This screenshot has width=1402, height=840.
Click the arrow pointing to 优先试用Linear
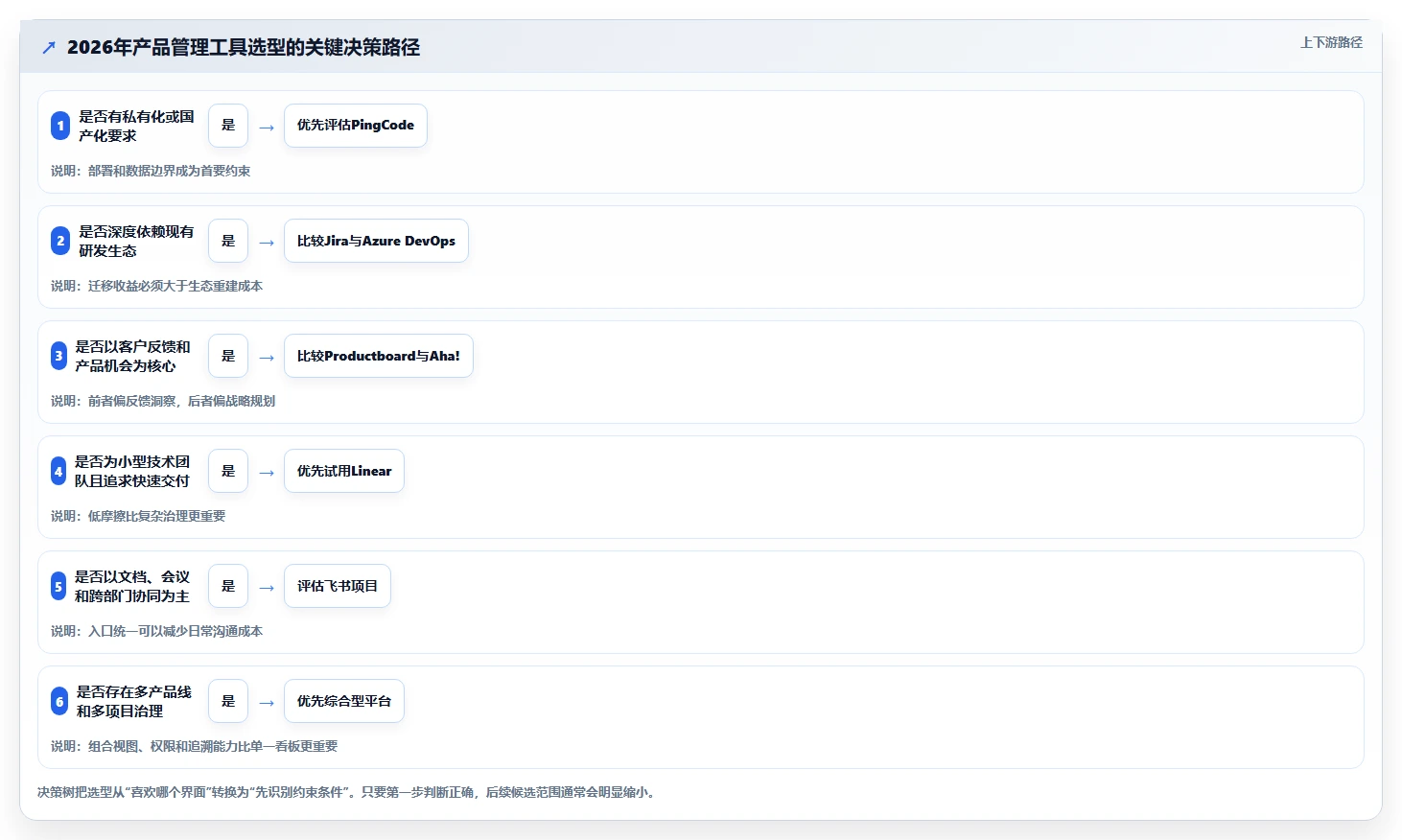pyautogui.click(x=267, y=473)
